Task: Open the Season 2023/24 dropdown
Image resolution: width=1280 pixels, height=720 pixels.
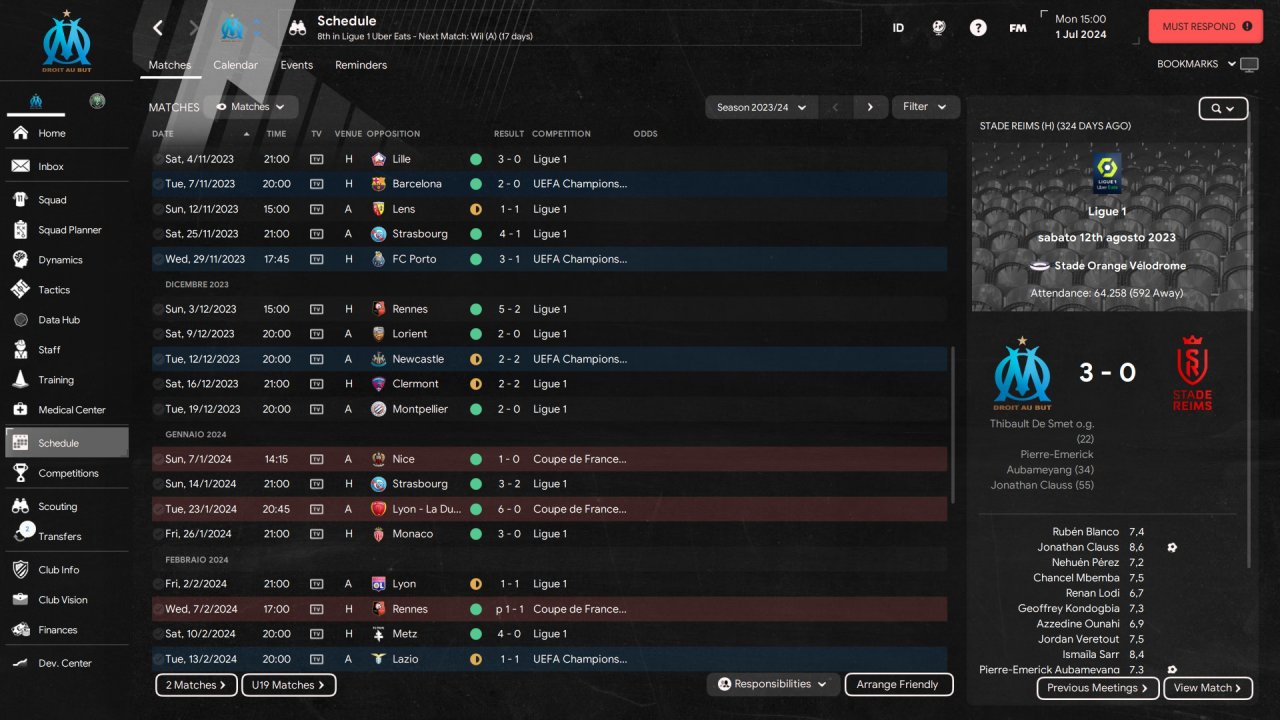Action: point(761,107)
